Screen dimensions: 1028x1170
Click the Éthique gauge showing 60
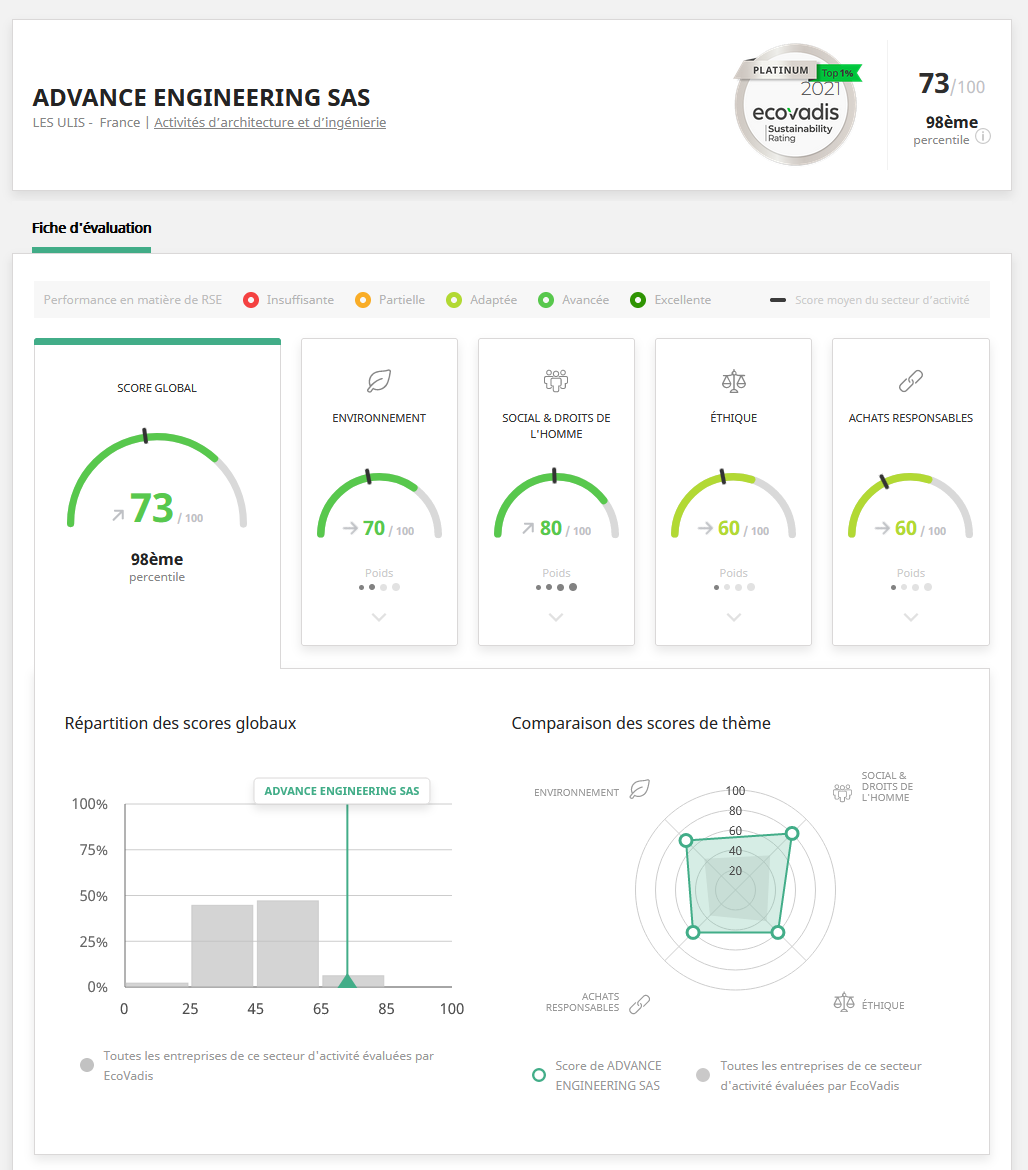pyautogui.click(x=733, y=504)
